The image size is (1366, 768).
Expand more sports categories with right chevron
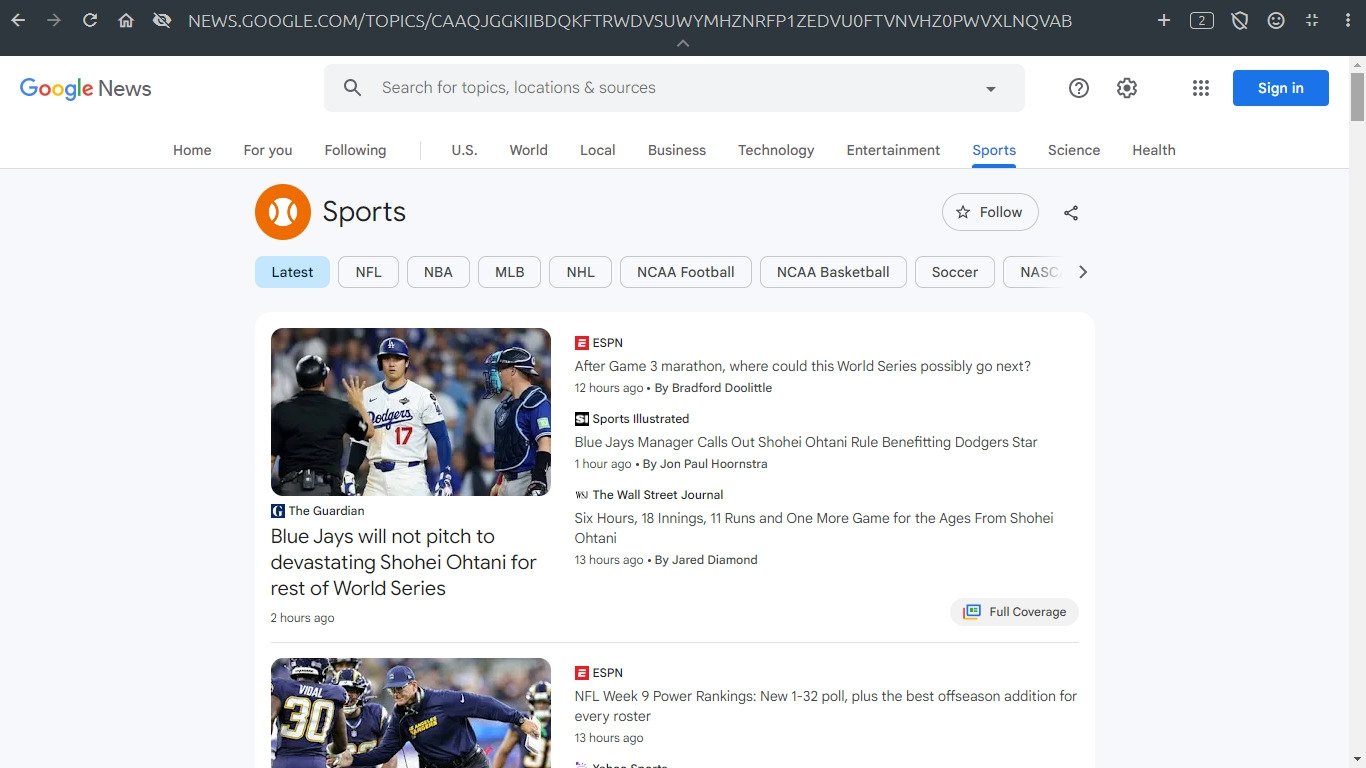(x=1082, y=272)
